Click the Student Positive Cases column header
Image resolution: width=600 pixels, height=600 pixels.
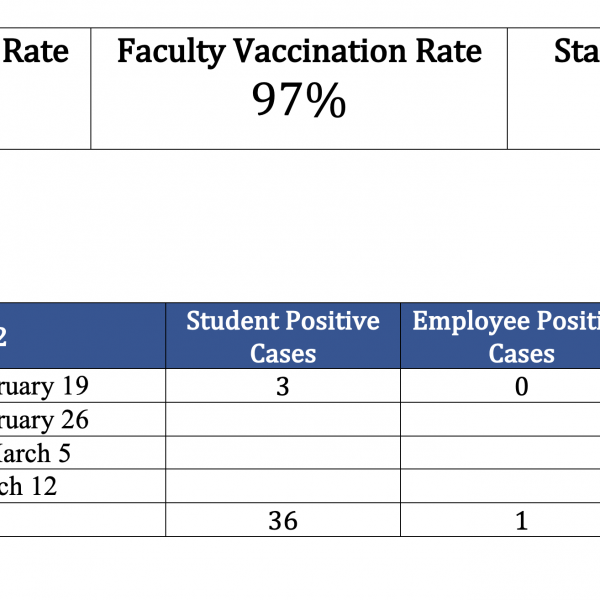tap(283, 336)
